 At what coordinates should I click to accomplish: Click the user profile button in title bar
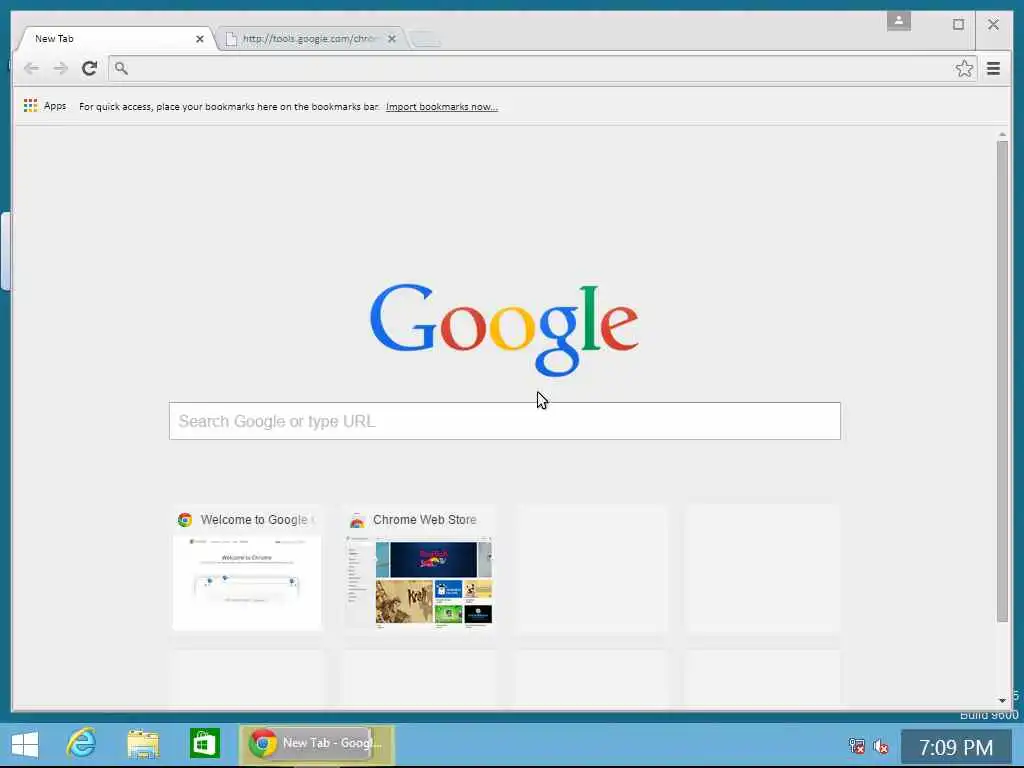(899, 22)
